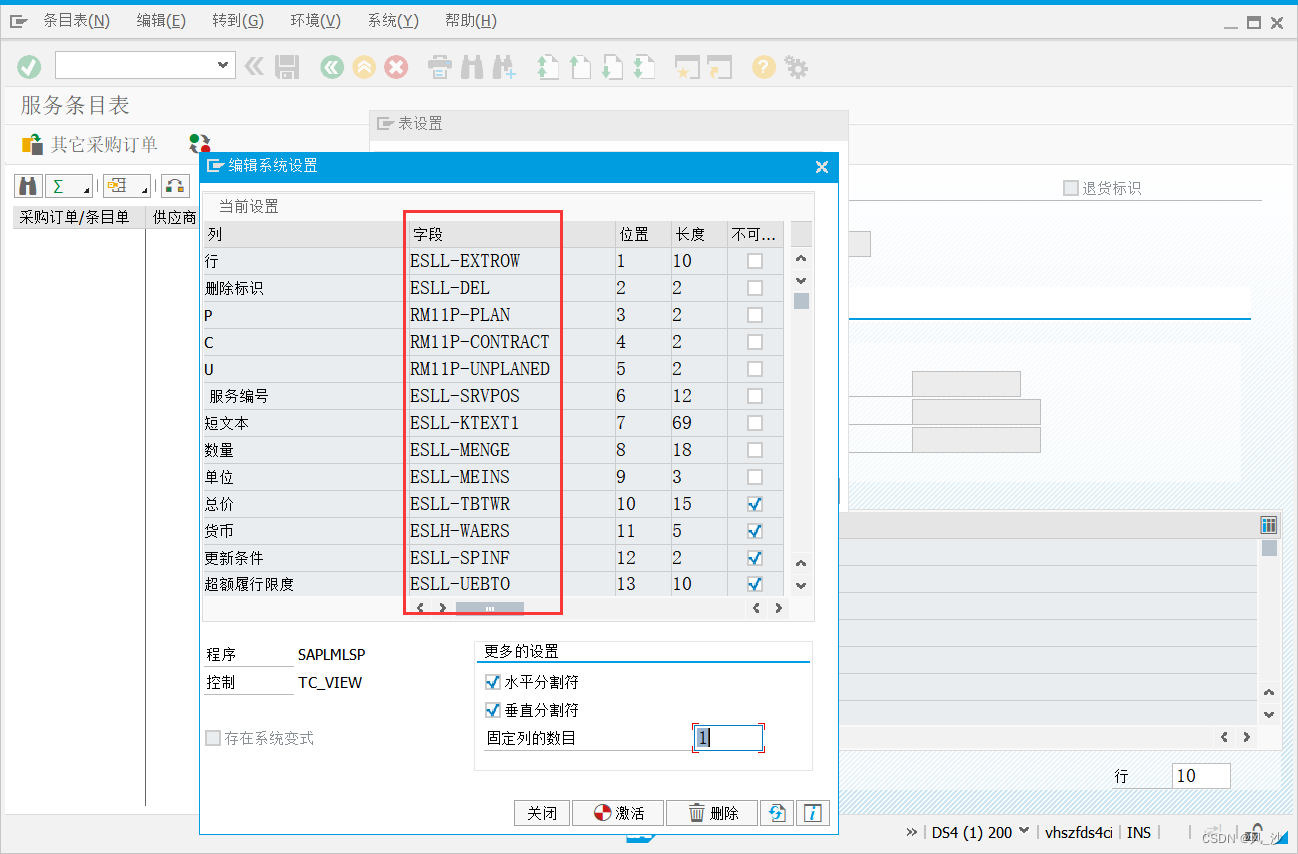Click the red Cancel X icon
1298x854 pixels.
point(397,67)
